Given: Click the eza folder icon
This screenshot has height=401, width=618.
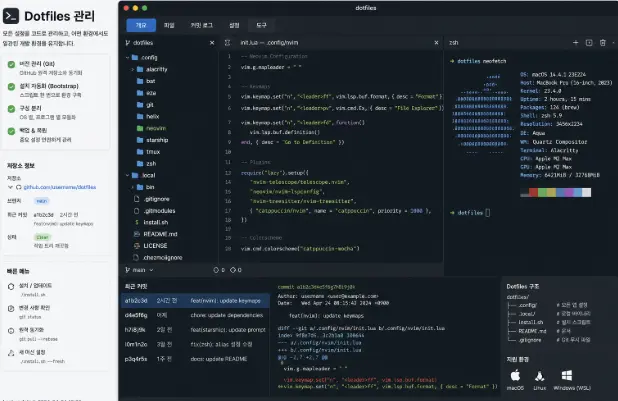Looking at the screenshot, I should coord(140,93).
